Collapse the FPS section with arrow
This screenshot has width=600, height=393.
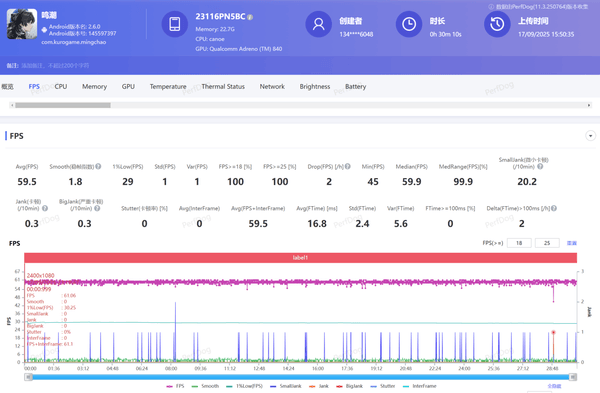click(590, 136)
